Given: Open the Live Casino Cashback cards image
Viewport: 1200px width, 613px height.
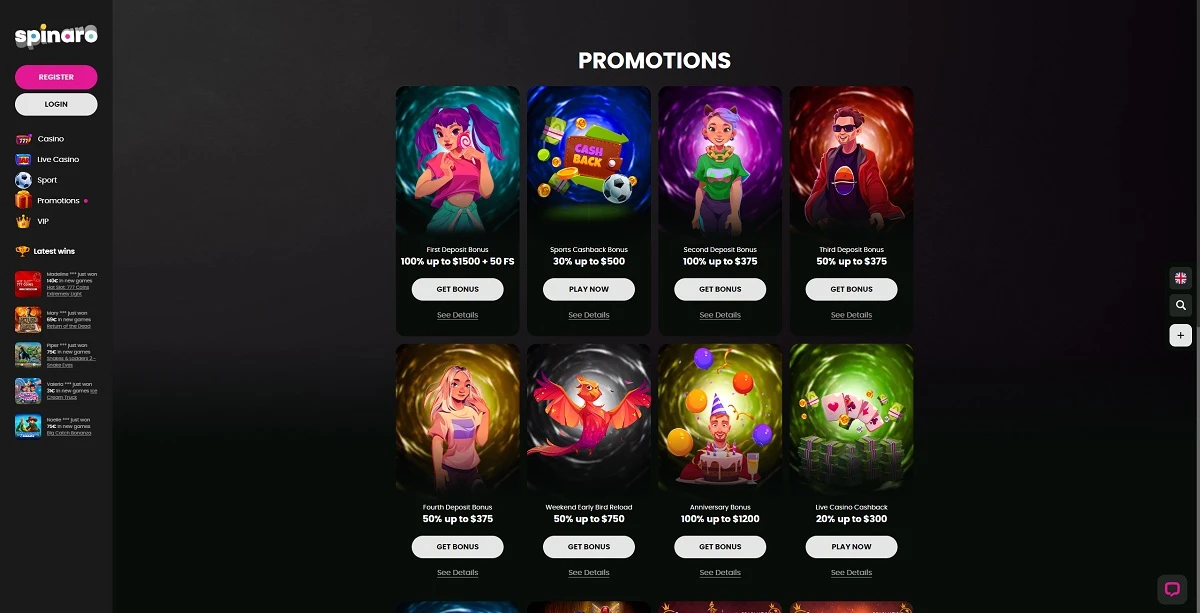Looking at the screenshot, I should point(851,418).
